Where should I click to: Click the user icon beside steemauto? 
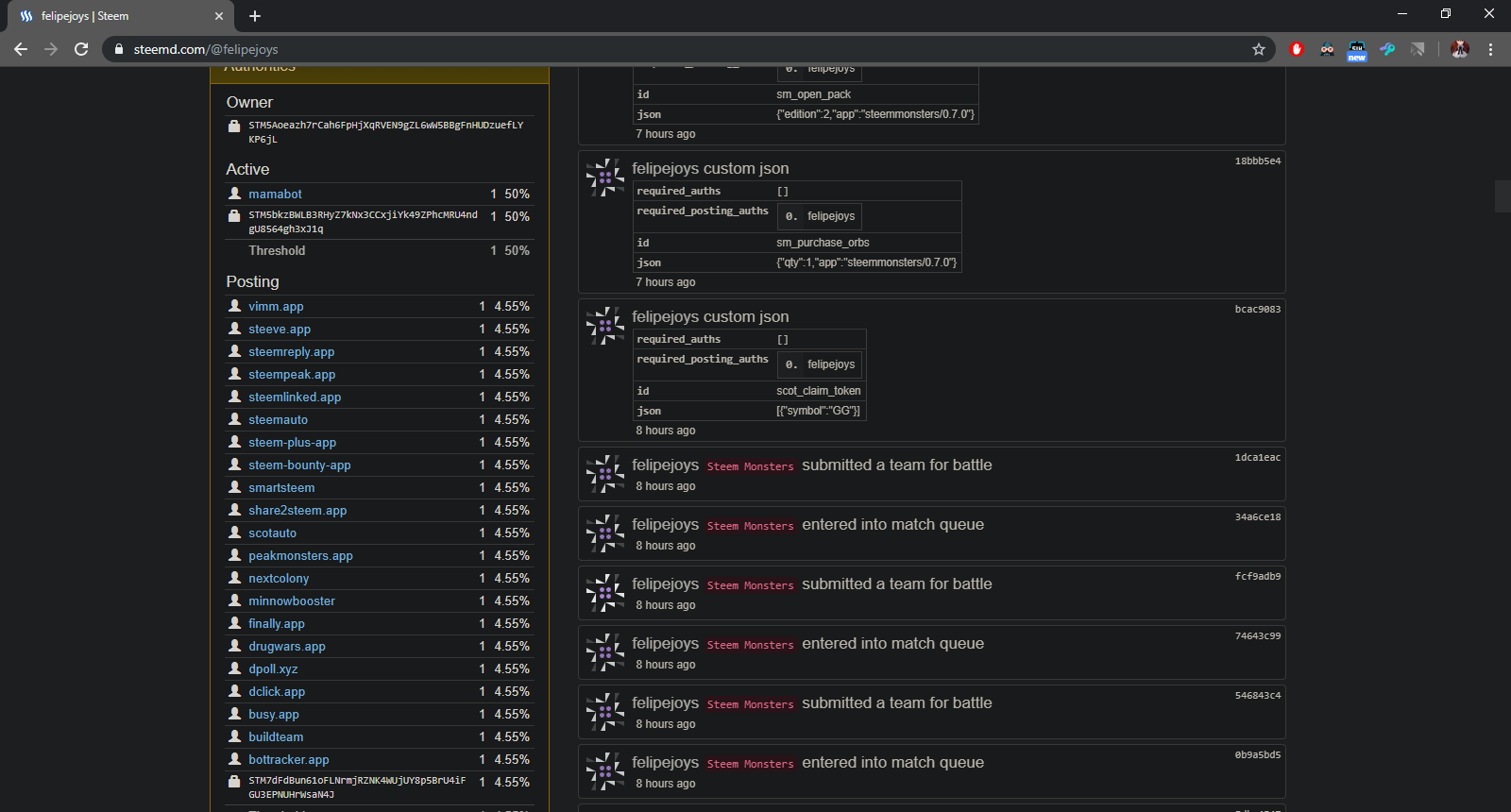click(235, 419)
